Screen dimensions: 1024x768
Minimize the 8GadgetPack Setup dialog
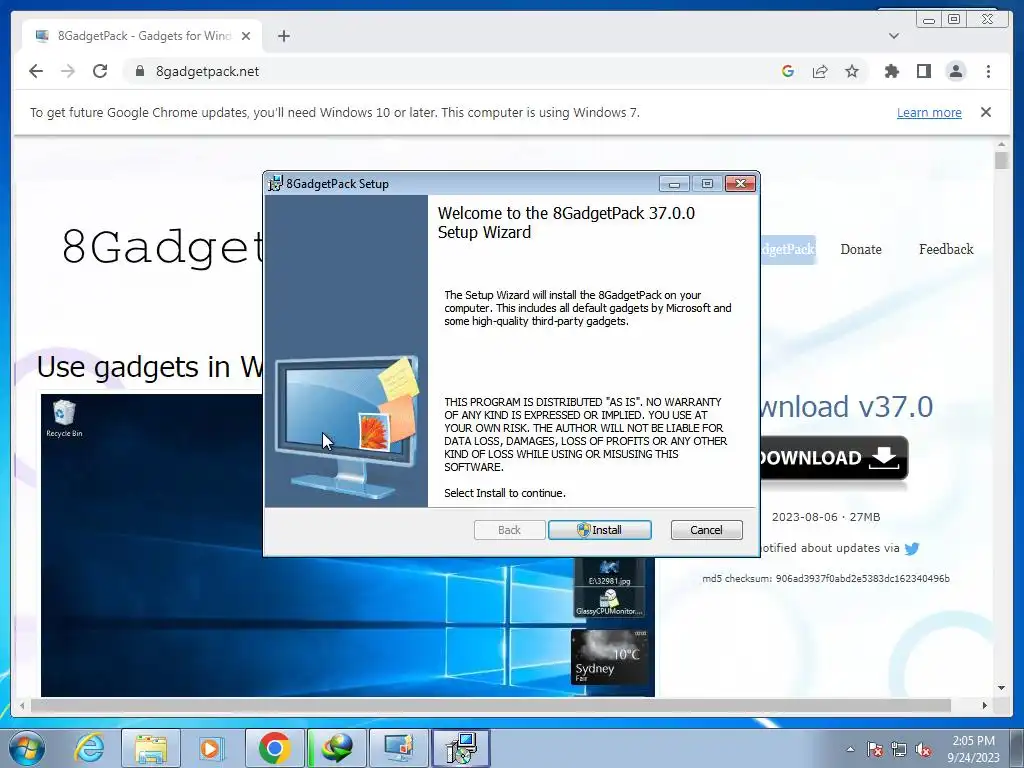[x=674, y=184]
